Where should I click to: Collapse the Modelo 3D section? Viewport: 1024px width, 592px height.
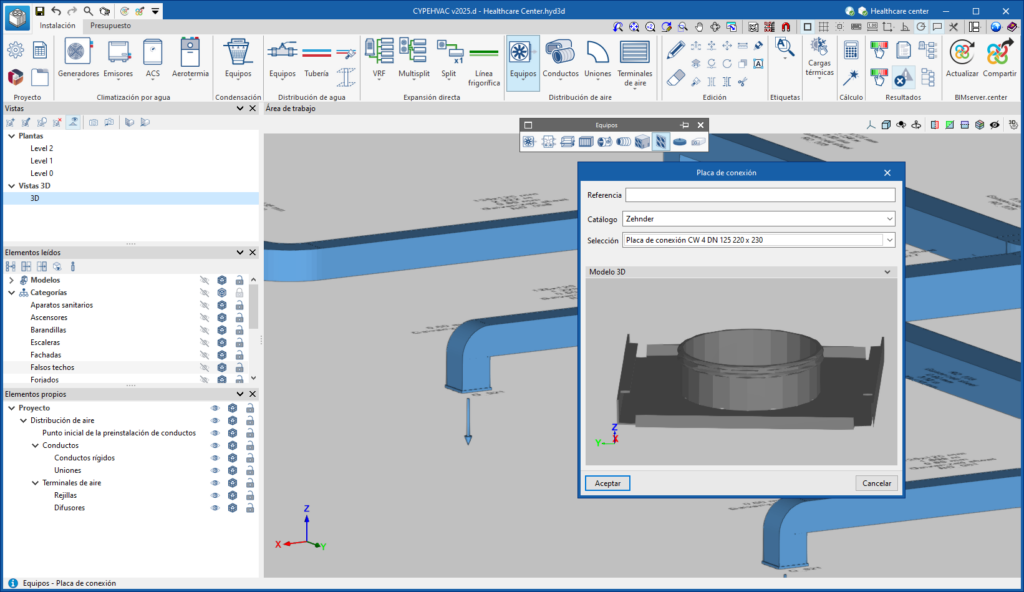[x=888, y=272]
